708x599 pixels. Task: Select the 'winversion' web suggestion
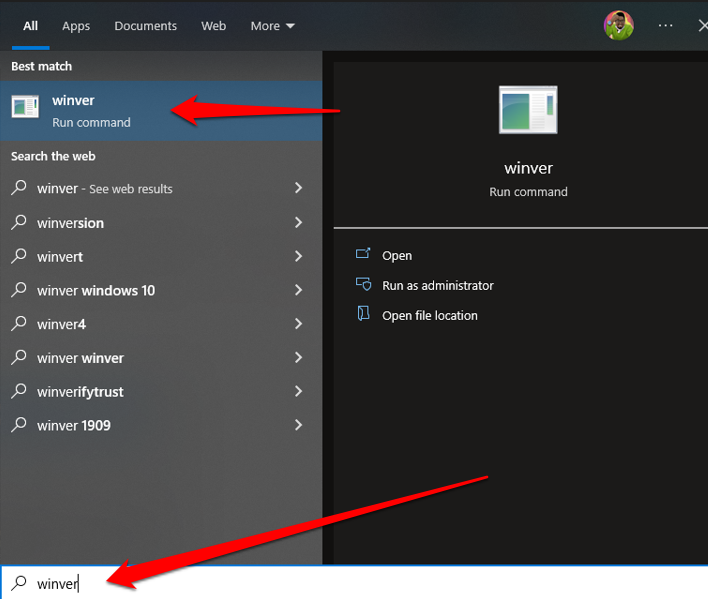click(x=161, y=223)
